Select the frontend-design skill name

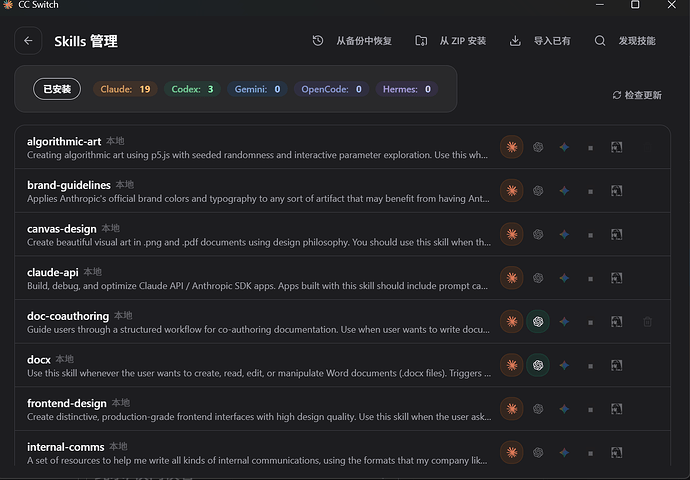[x=66, y=403]
